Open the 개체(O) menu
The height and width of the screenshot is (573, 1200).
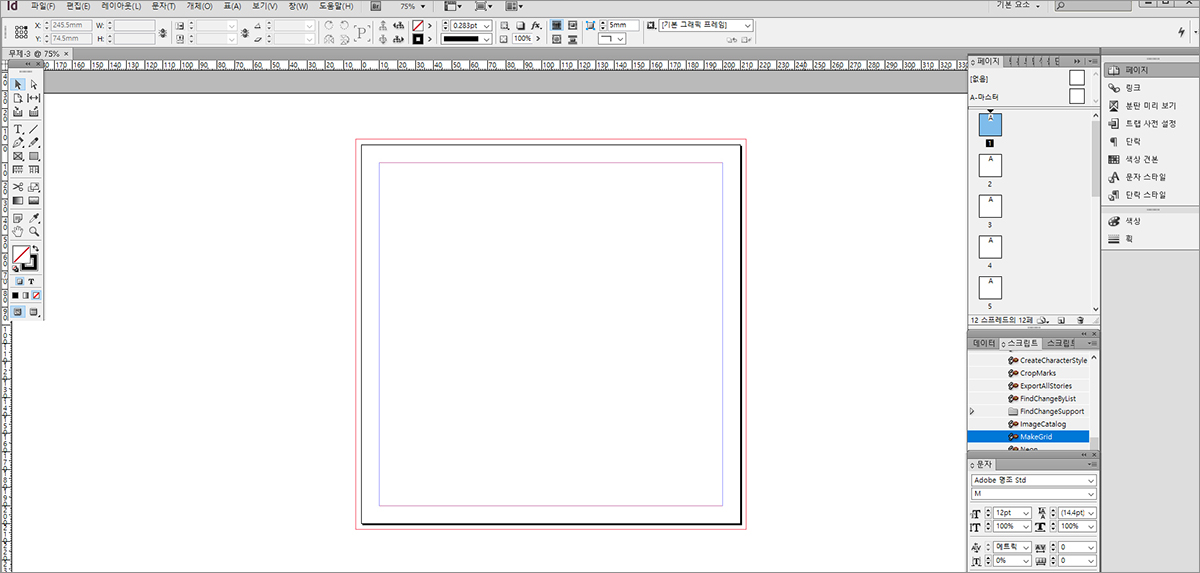[199, 6]
